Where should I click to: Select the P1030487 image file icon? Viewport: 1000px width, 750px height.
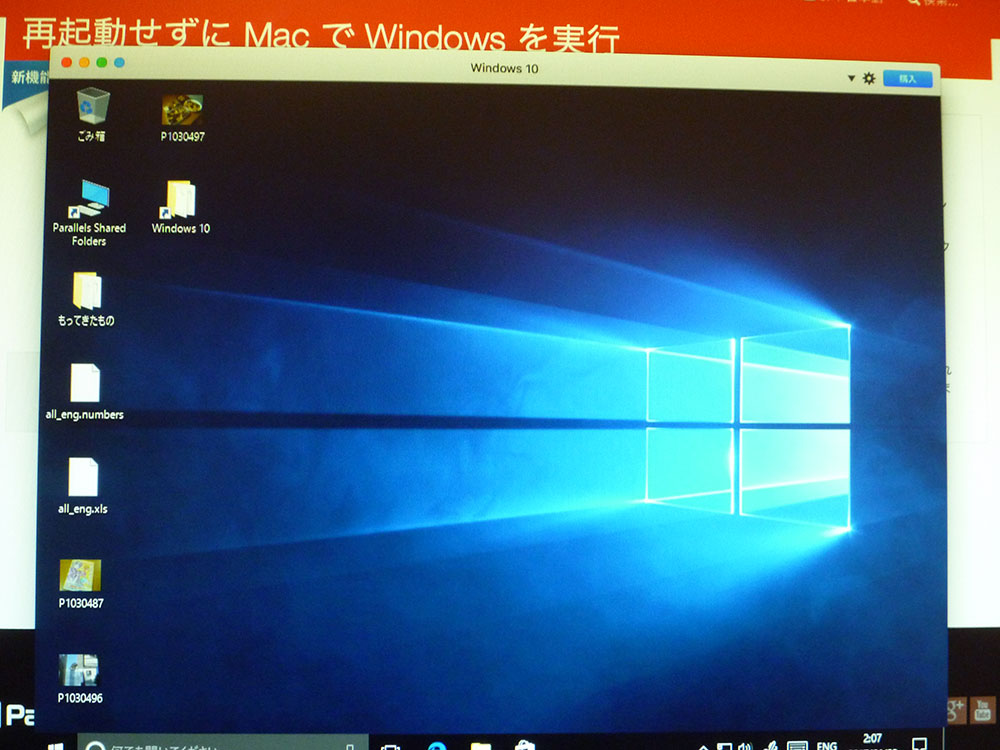pyautogui.click(x=80, y=584)
